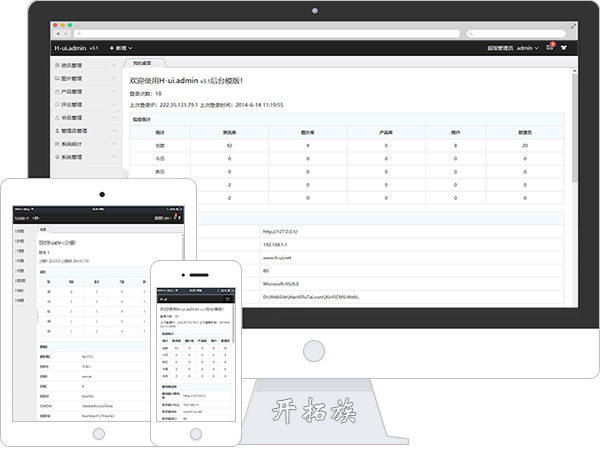Click the browser search field
600x450 pixels.
[516, 34]
